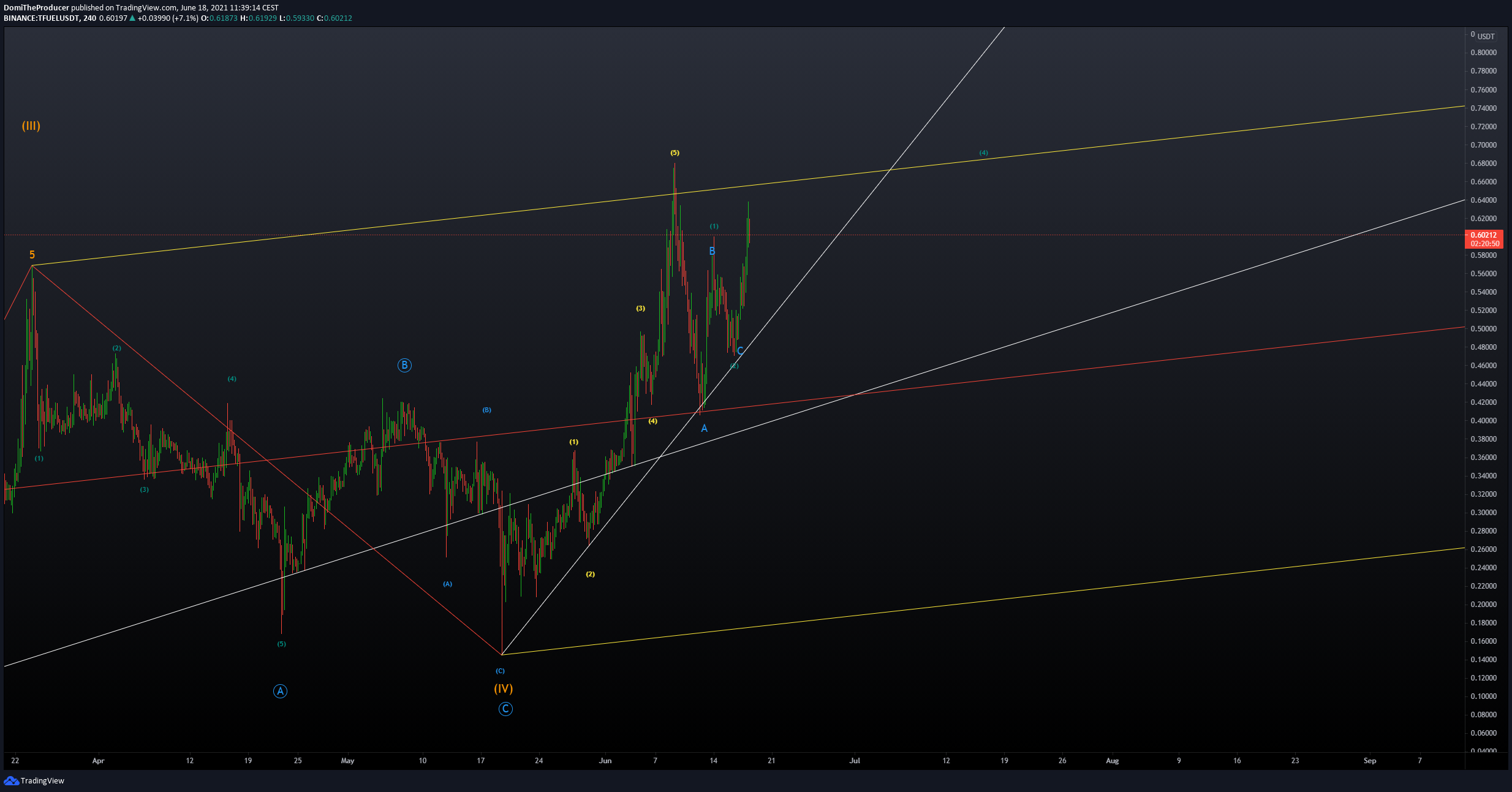Click the circled blue B wave marker
The image size is (1512, 792).
404,365
